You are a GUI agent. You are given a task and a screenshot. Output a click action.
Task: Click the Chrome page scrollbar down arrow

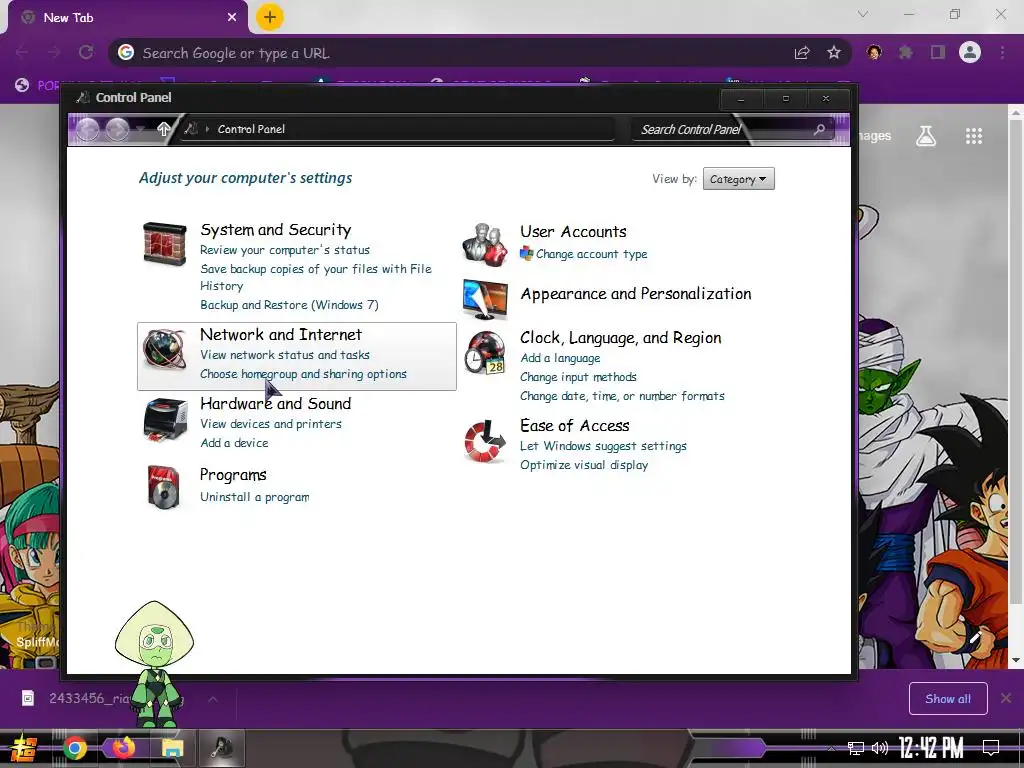click(1016, 660)
